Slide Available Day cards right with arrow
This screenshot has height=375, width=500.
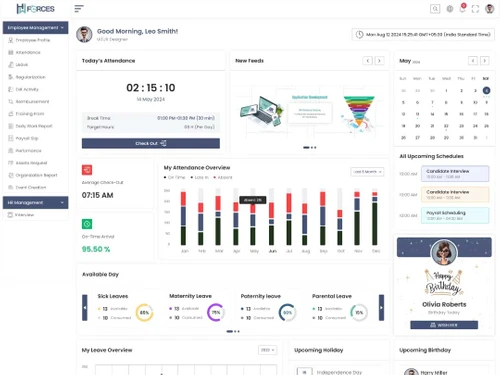[x=381, y=308]
